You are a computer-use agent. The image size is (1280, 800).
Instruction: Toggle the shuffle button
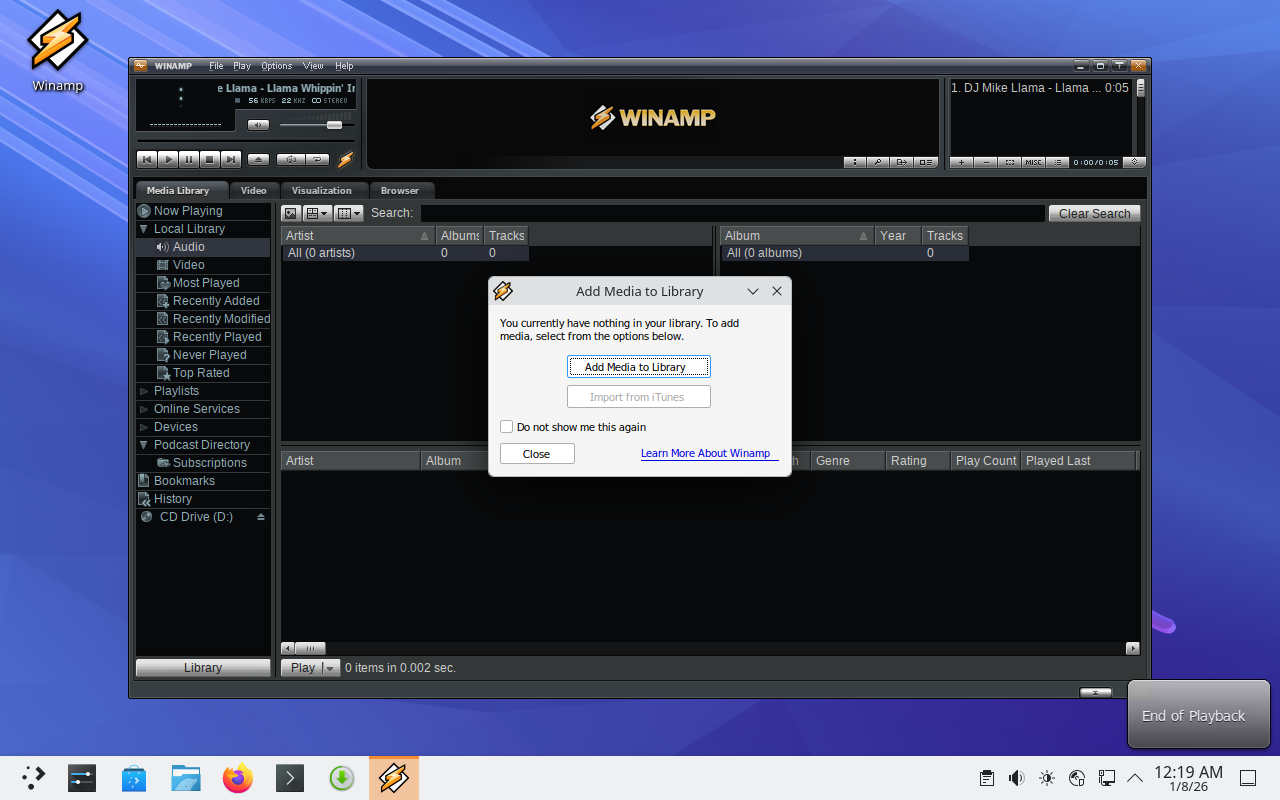tap(291, 159)
